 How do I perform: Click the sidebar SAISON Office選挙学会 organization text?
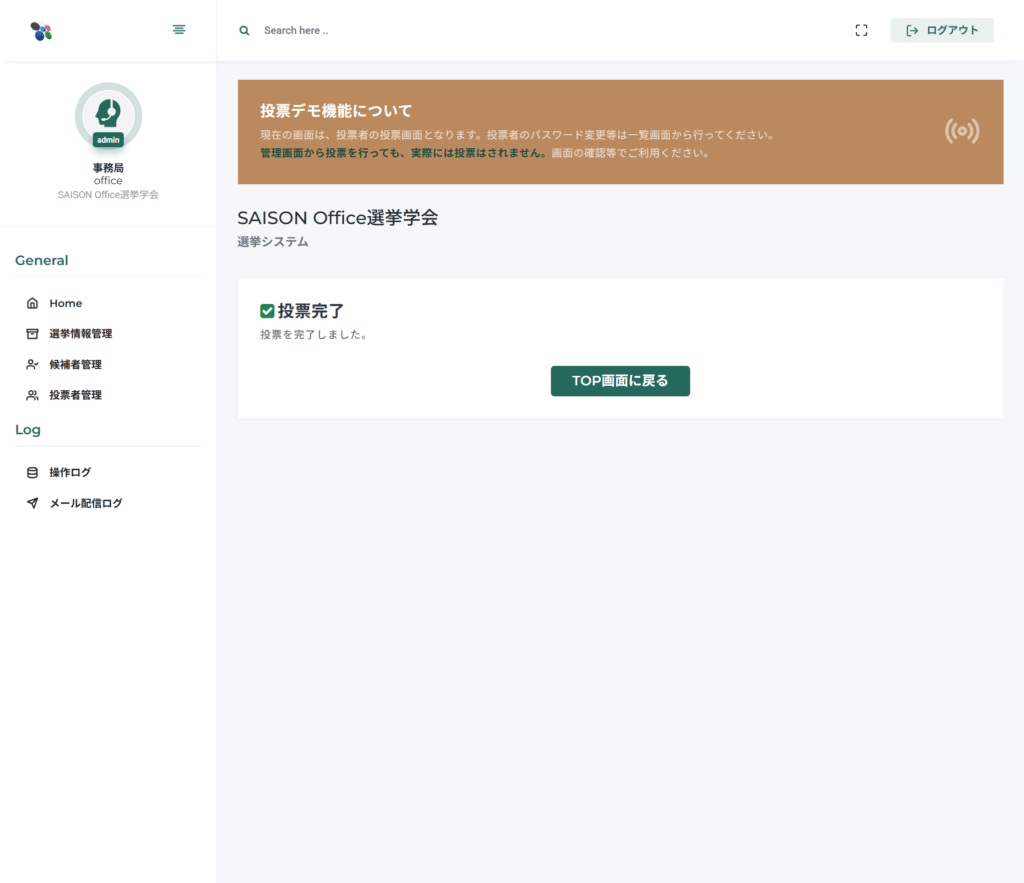(108, 195)
